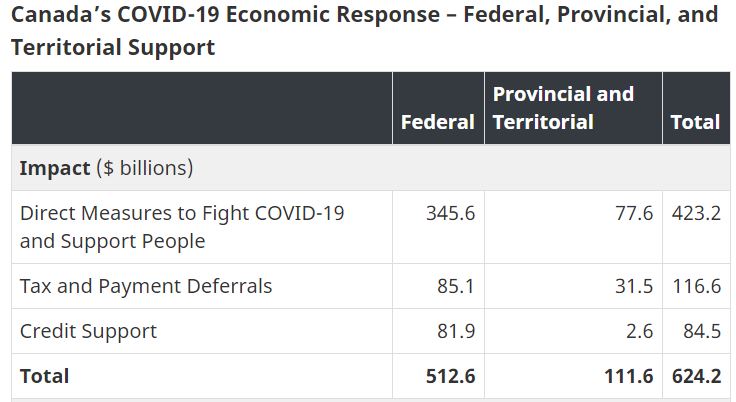Click the 512.6 federal total value
This screenshot has width=736, height=402.
(448, 376)
